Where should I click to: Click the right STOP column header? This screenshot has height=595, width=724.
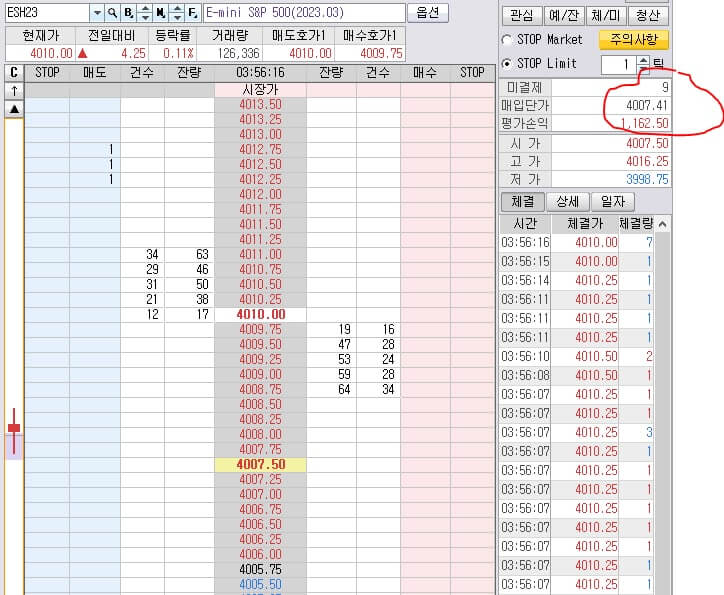472,72
